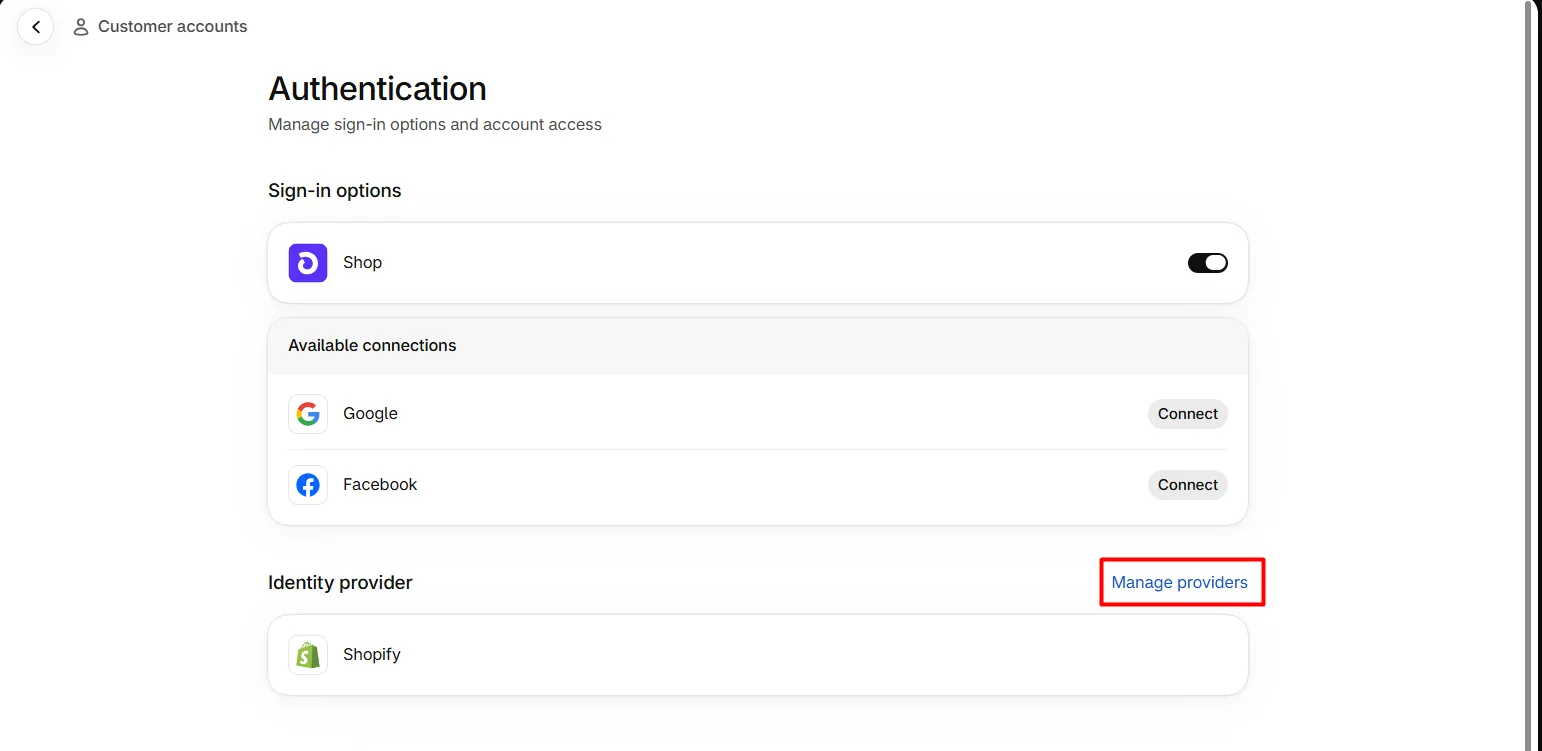Go to Customer accounts breadcrumb
Screen dimensions: 1542x751
[172, 27]
